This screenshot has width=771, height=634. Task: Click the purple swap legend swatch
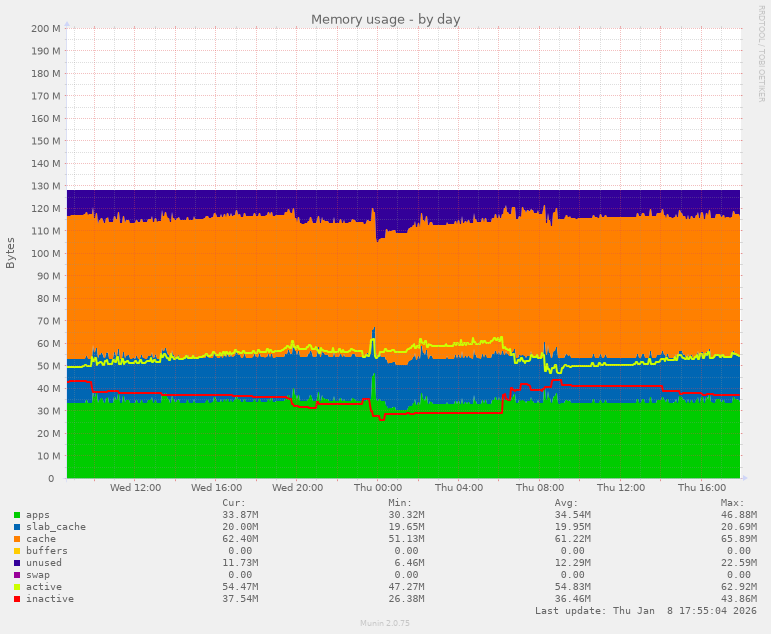click(x=17, y=575)
